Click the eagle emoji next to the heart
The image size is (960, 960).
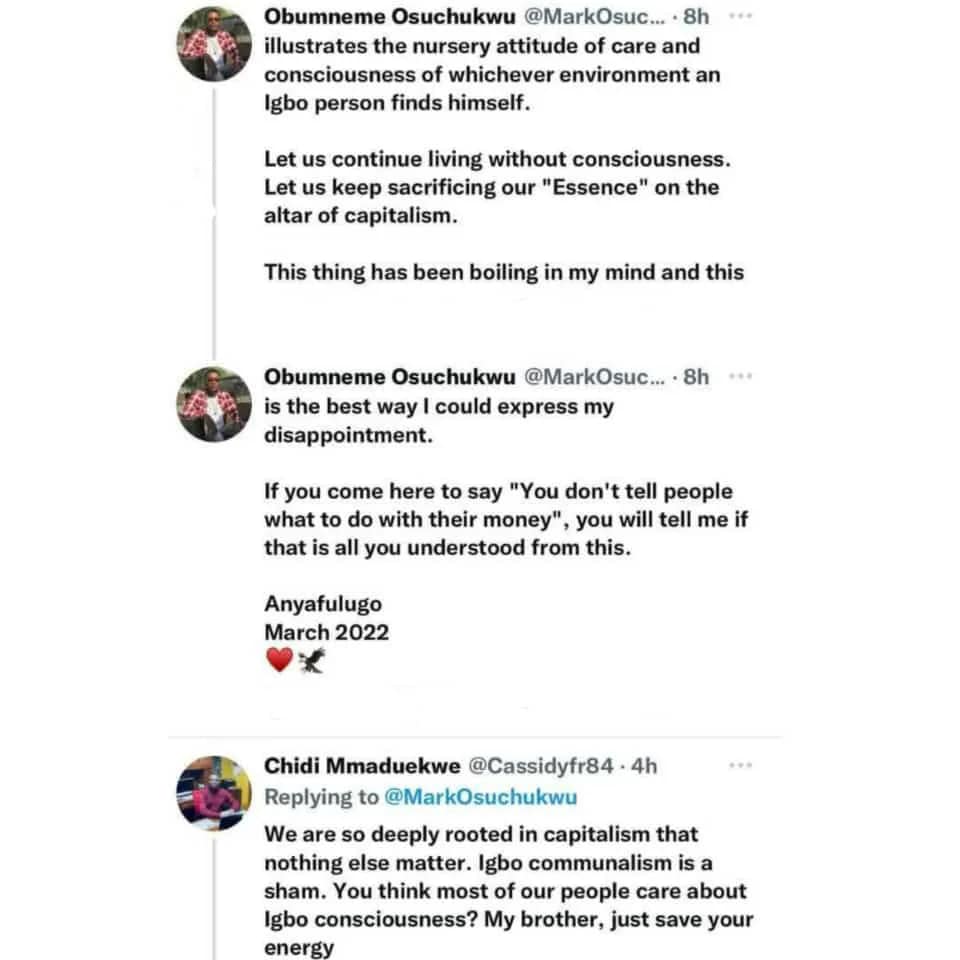click(312, 660)
